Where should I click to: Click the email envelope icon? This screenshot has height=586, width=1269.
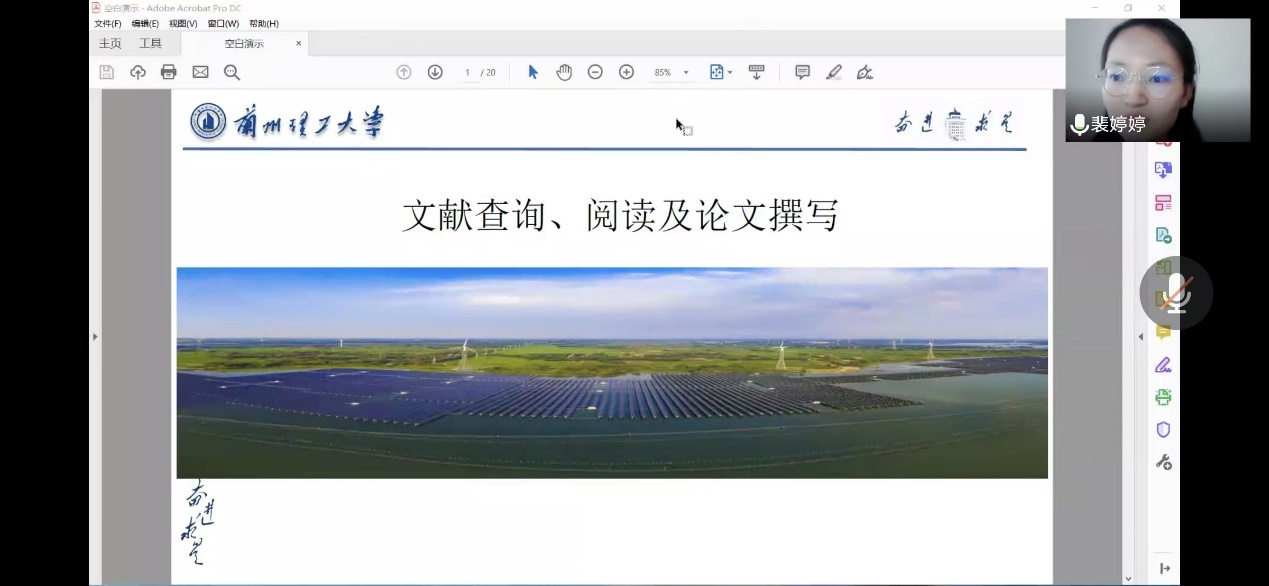tap(200, 72)
